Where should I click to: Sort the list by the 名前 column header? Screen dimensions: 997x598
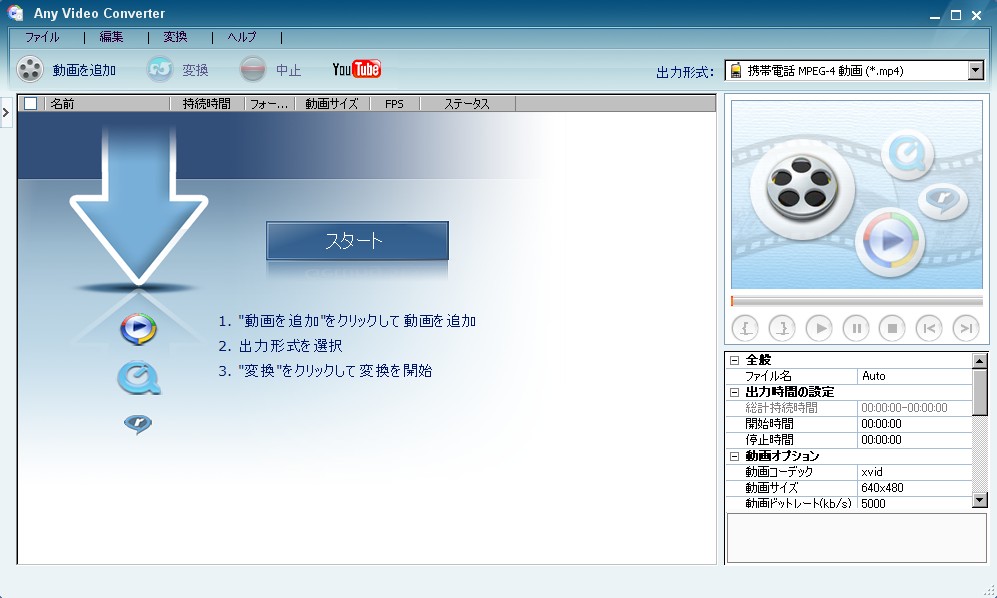pos(107,103)
